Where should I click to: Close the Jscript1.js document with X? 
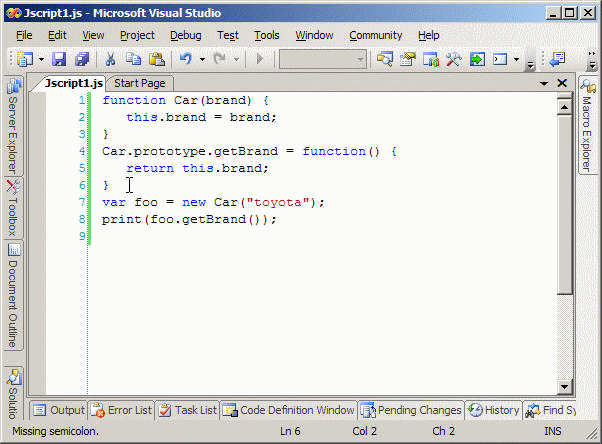[x=562, y=84]
